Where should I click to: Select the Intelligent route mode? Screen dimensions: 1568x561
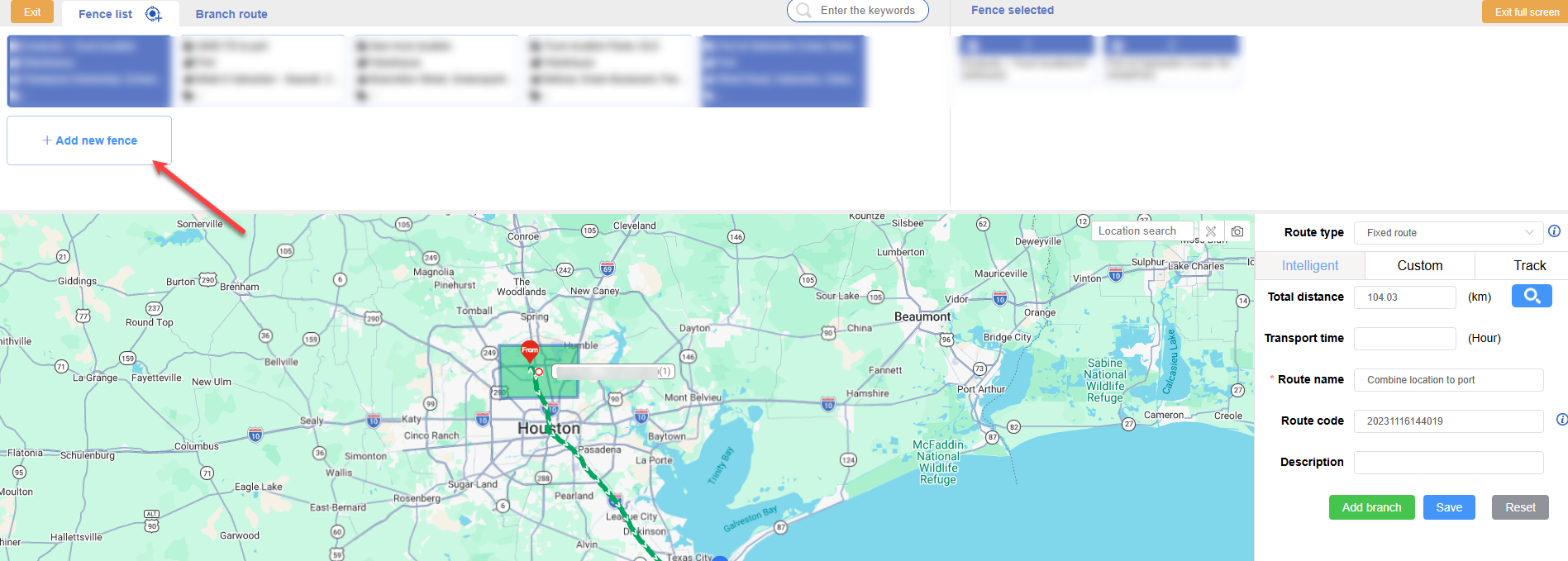pos(1309,265)
